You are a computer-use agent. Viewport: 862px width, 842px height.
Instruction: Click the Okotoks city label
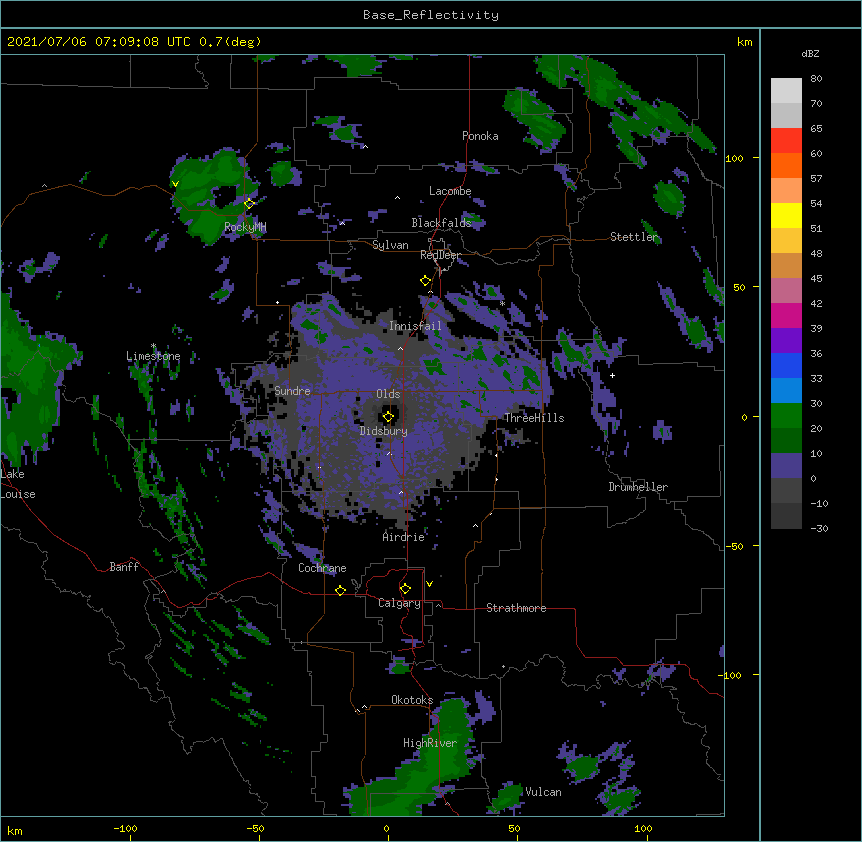pyautogui.click(x=412, y=700)
